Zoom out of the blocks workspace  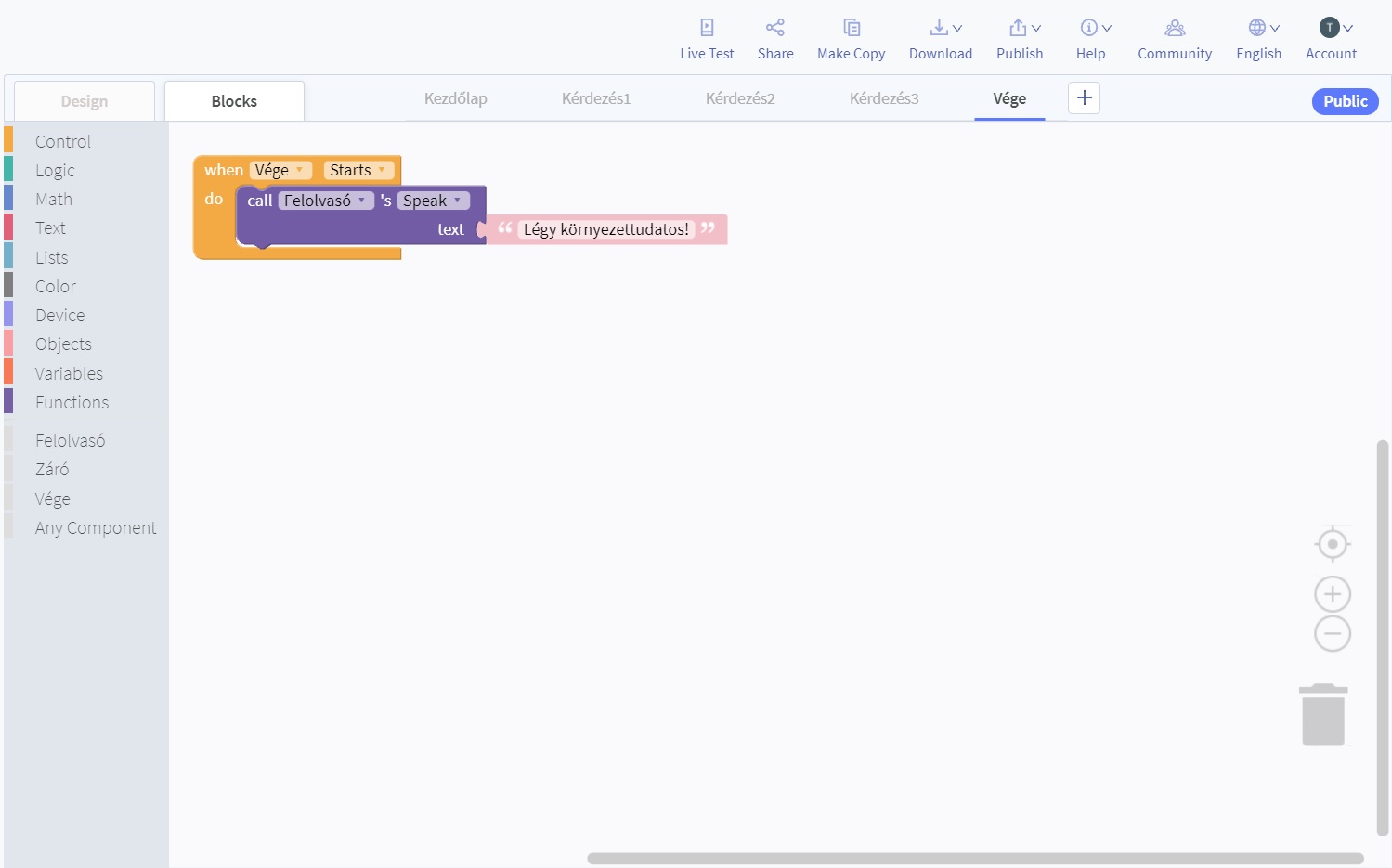point(1332,634)
